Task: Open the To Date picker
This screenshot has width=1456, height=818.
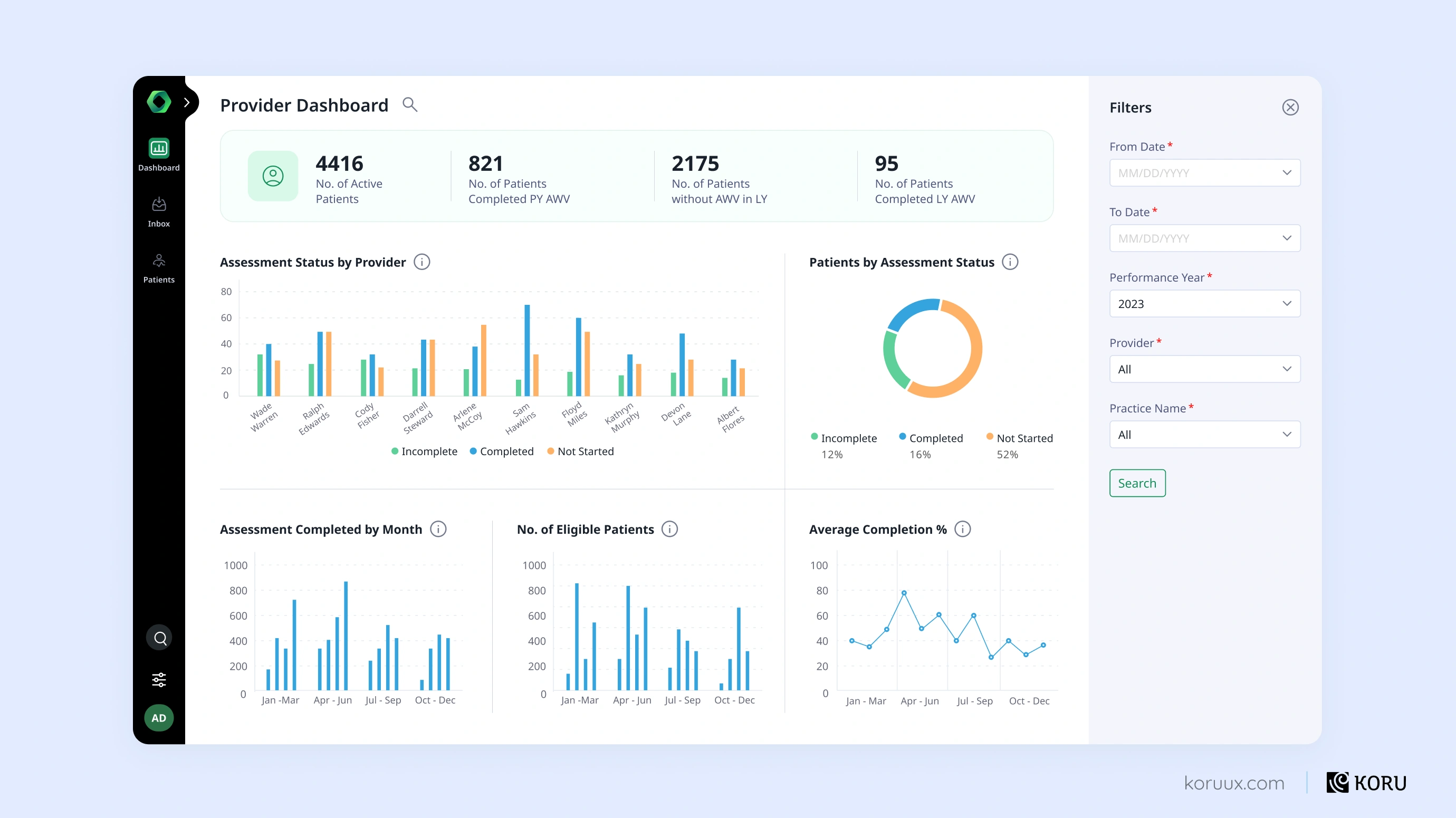Action: click(1205, 238)
